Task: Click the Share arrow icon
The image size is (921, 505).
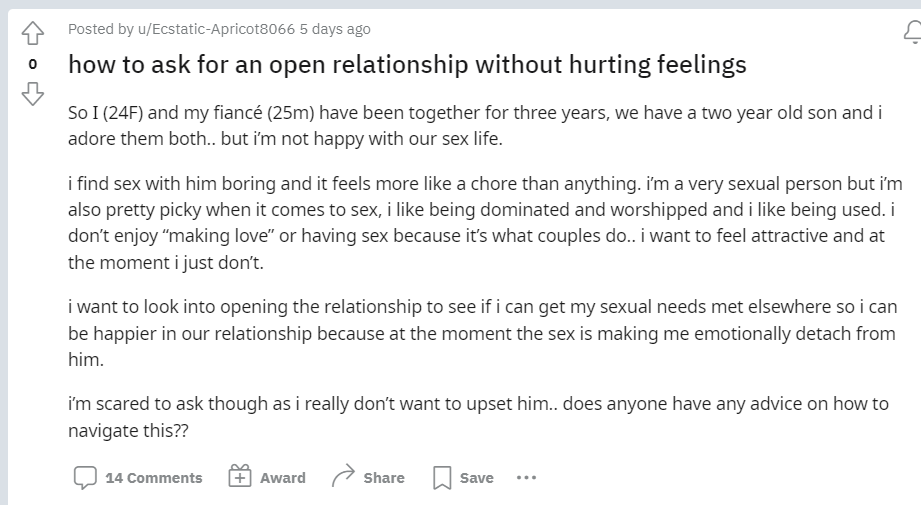Action: (x=343, y=476)
